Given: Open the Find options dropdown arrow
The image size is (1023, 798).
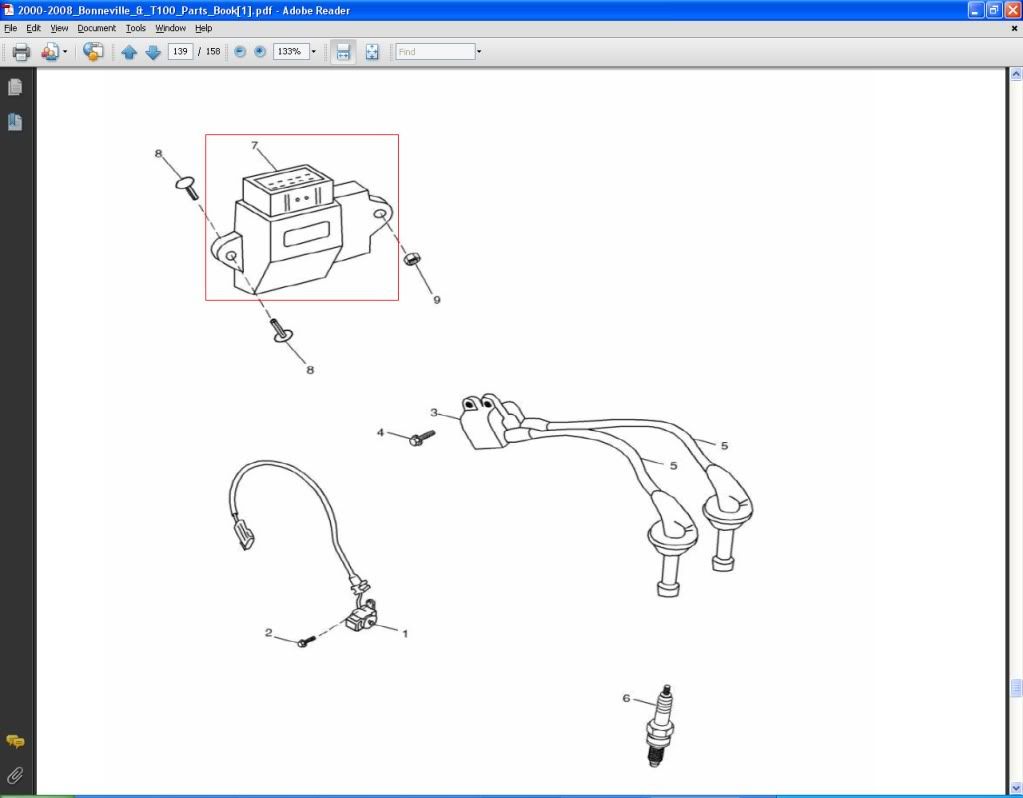Looking at the screenshot, I should pos(479,52).
